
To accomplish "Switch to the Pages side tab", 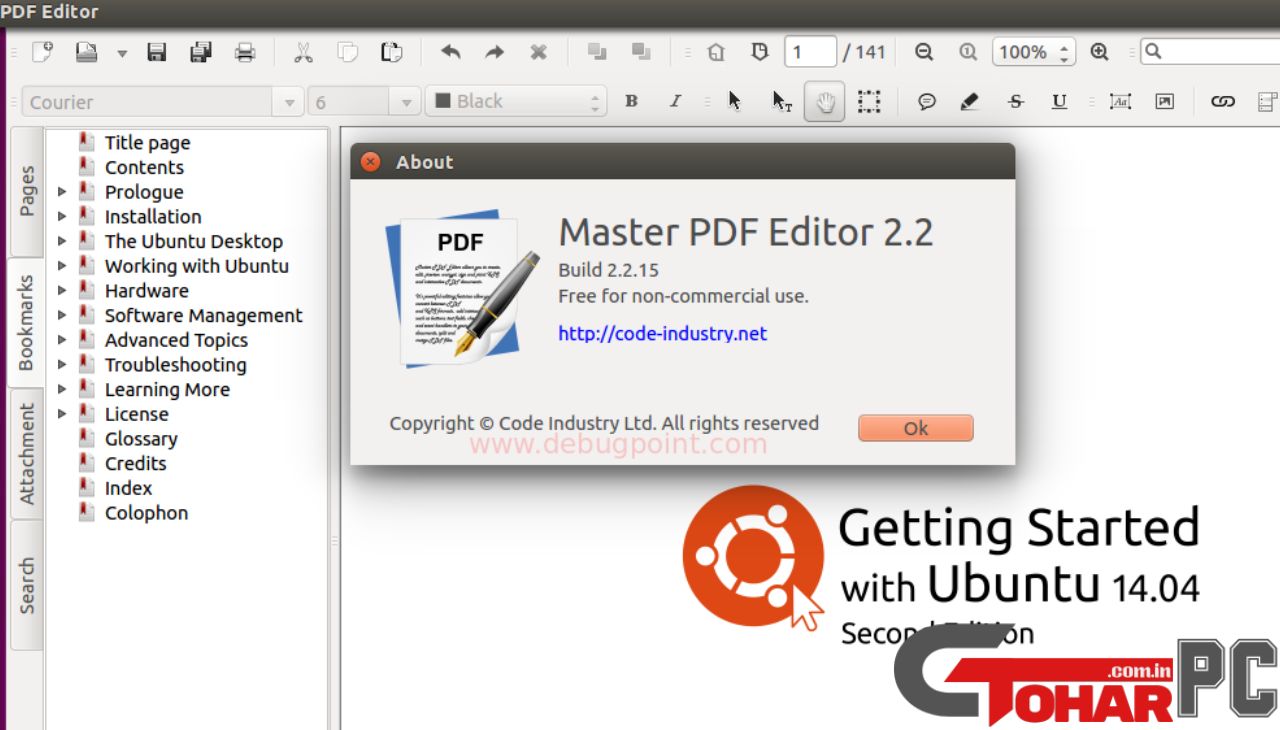I will (27, 191).
